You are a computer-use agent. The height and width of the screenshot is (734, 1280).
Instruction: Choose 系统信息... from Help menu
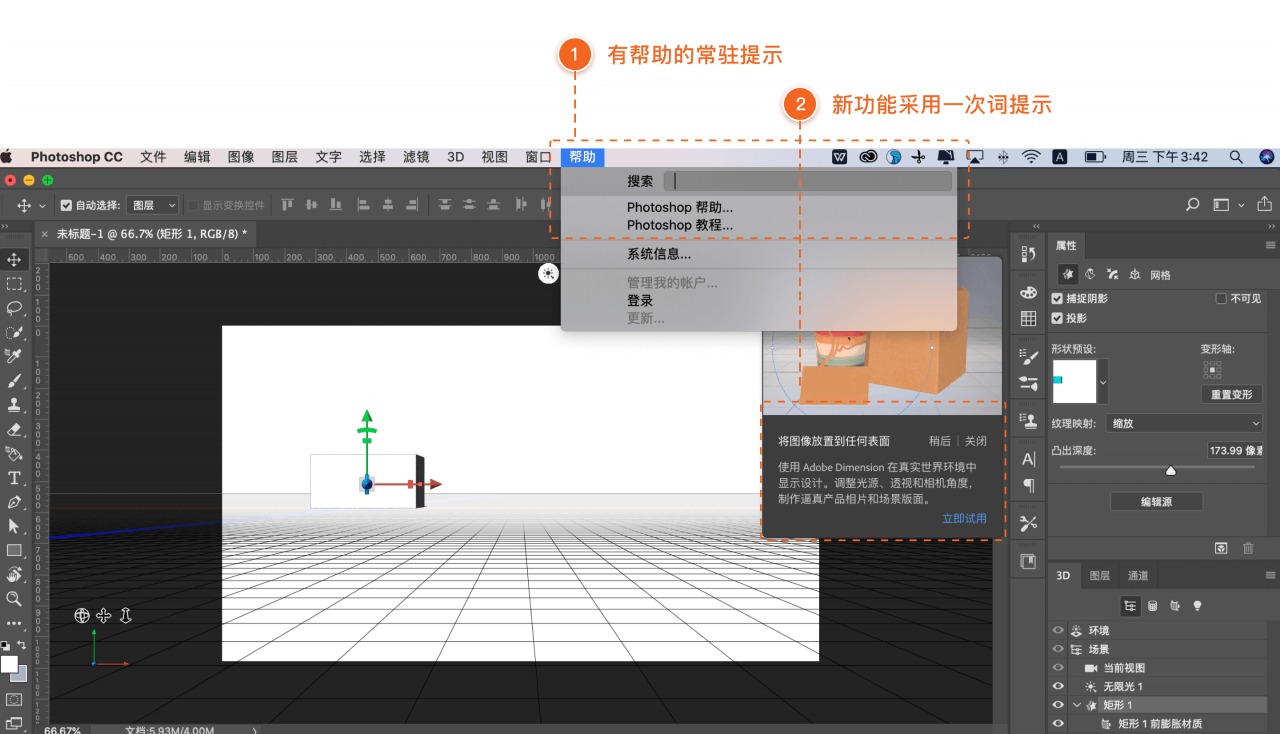point(659,254)
